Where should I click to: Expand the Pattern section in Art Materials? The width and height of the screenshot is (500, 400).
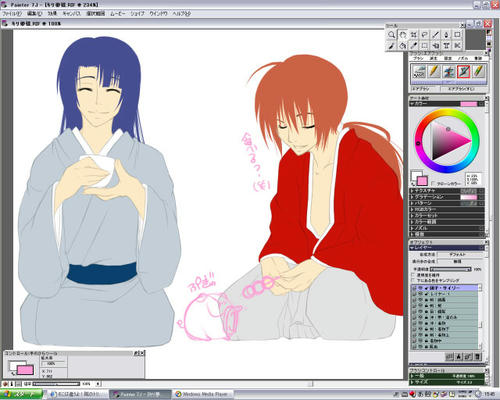coord(447,203)
